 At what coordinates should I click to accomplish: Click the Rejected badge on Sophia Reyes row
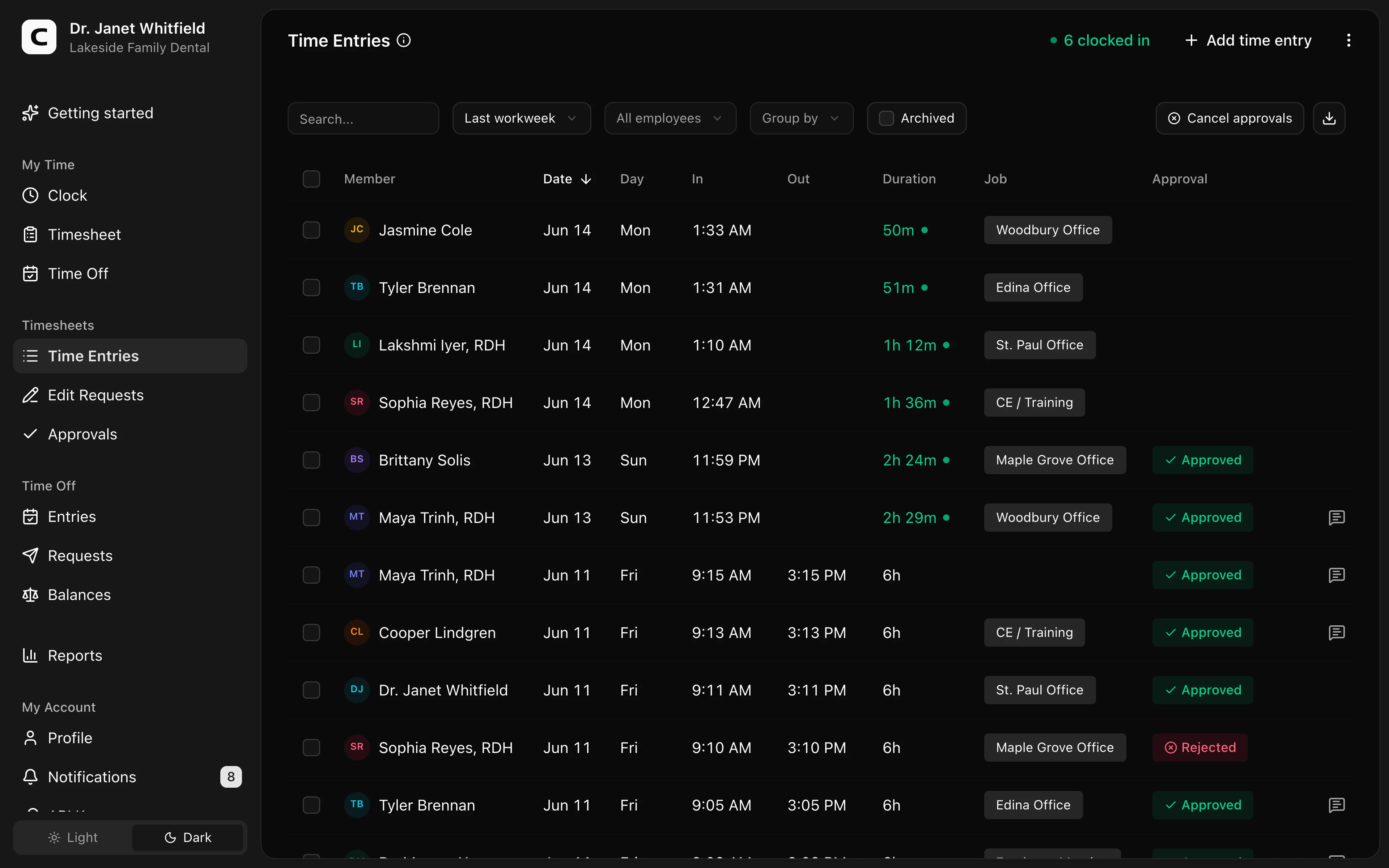click(1200, 748)
